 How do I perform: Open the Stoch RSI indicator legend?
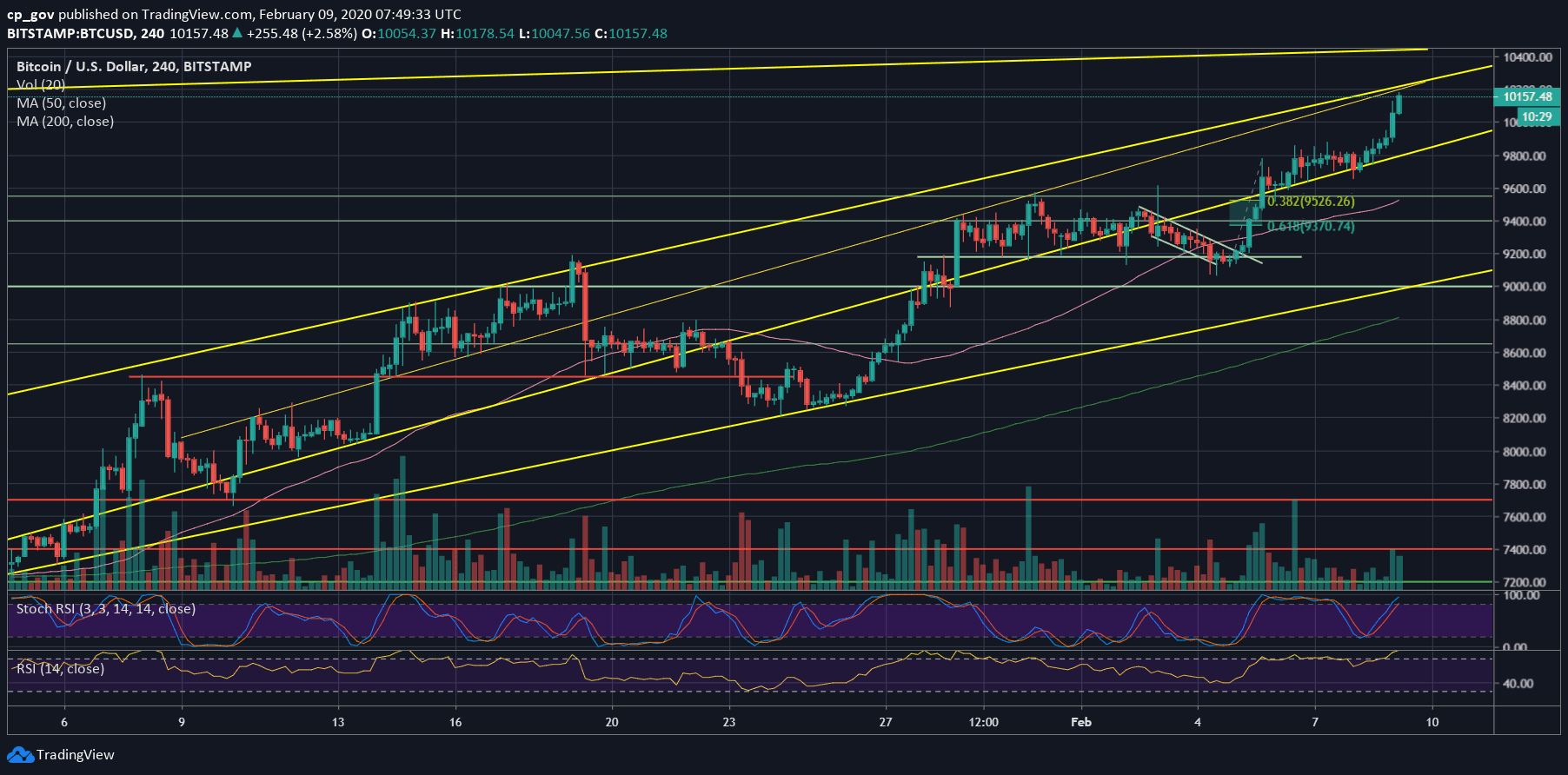[105, 609]
